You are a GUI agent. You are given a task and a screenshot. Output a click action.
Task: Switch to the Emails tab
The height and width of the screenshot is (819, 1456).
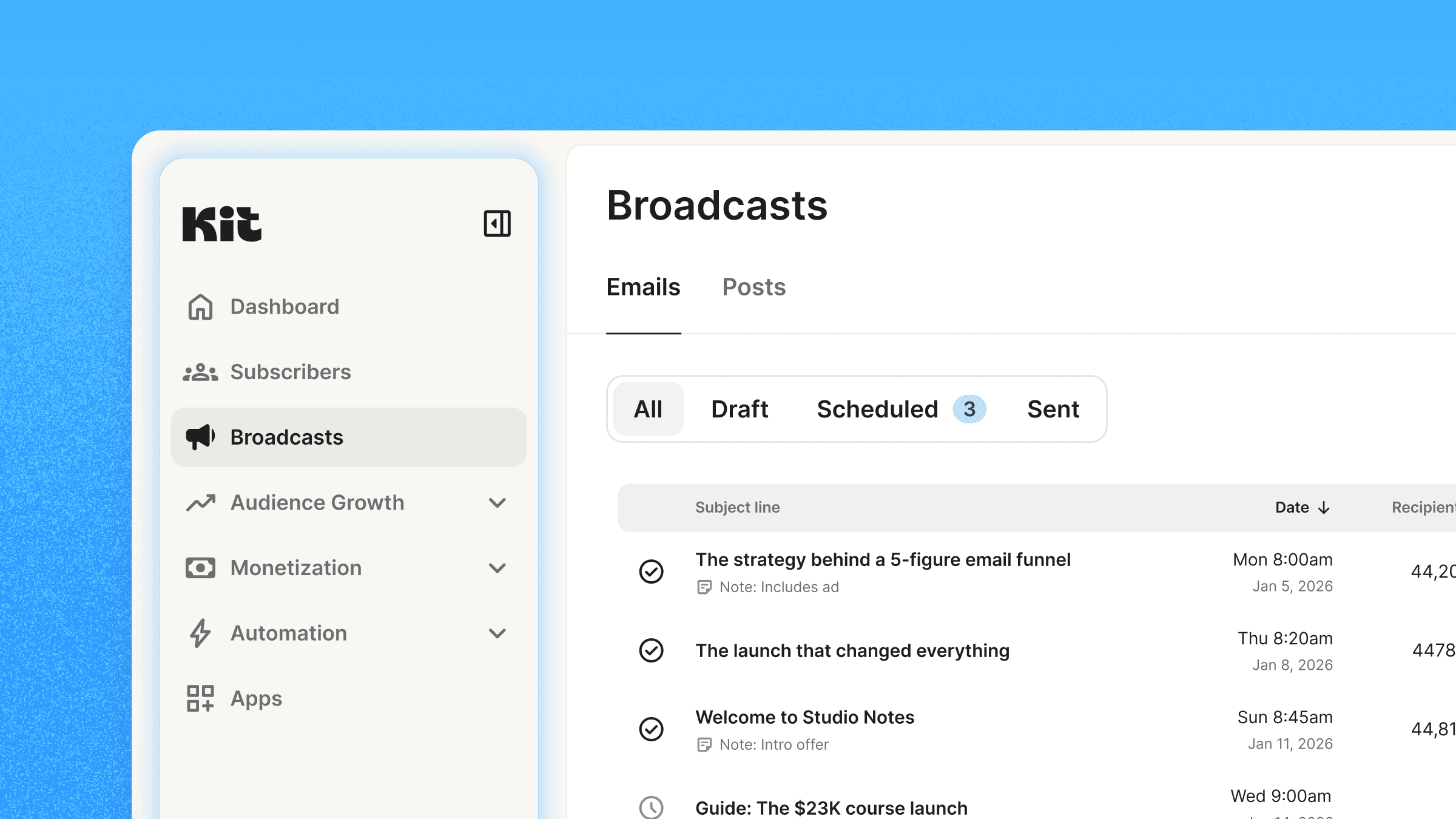(x=643, y=287)
